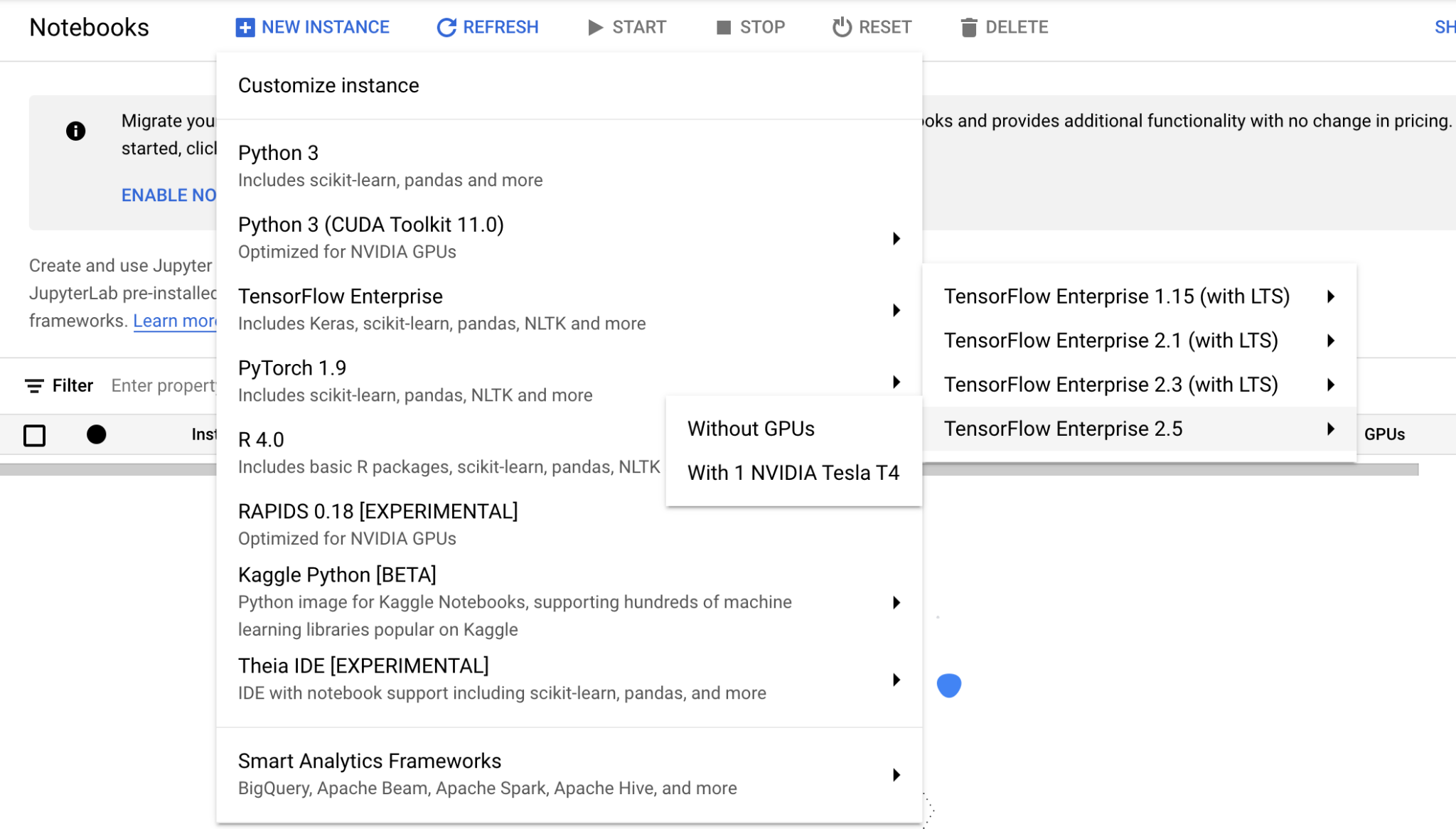Expand the TensorFlow Enterprise submenu arrow
Screen dimensions: 1456x829
click(896, 310)
